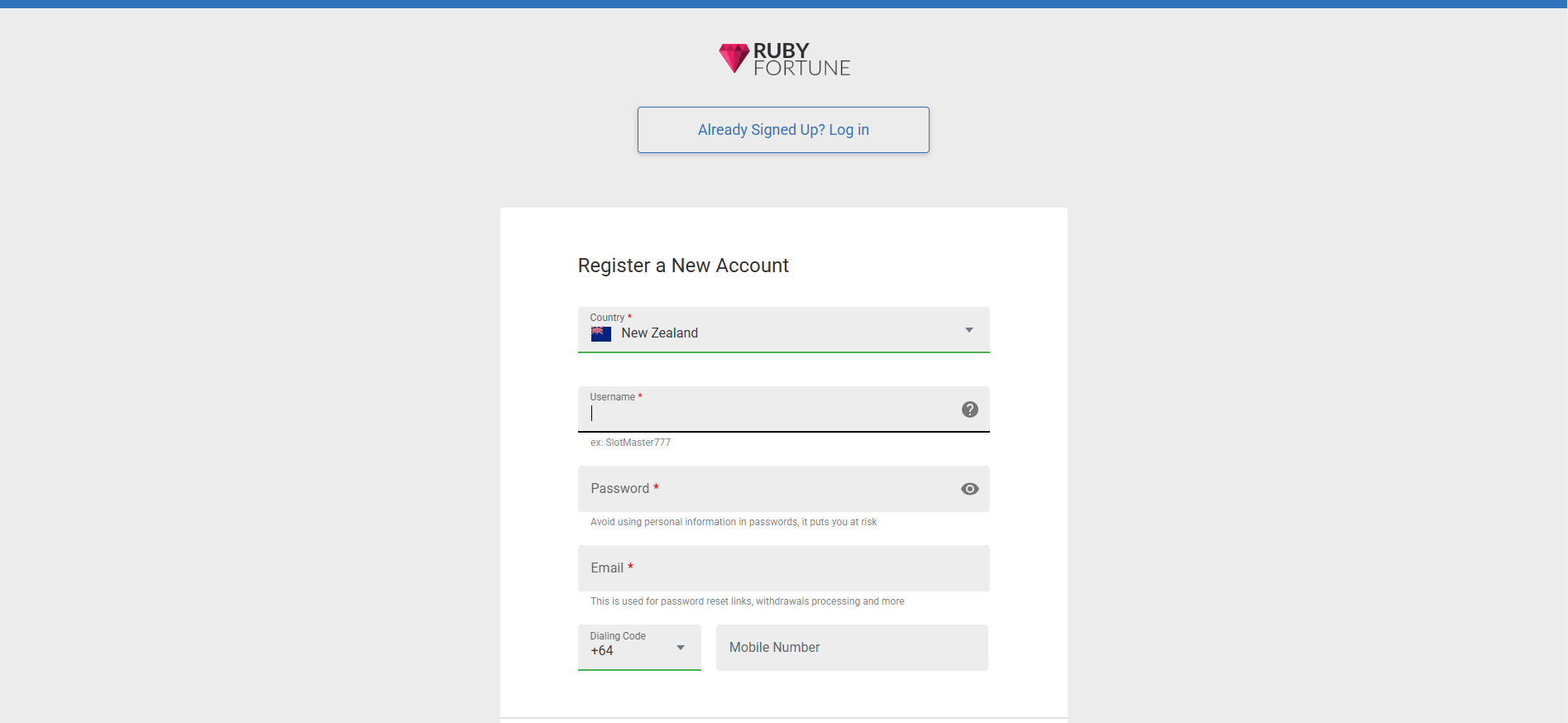The image size is (1568, 723).
Task: Click the Ruby Fortune brand name text
Action: point(801,60)
